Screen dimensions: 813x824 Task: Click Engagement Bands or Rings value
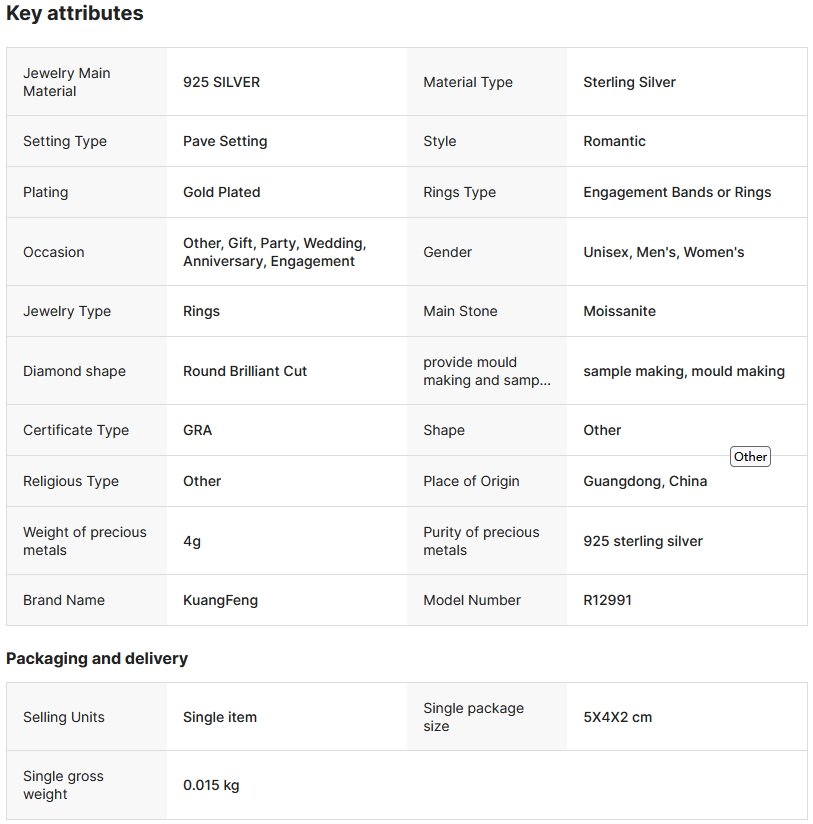(x=677, y=192)
